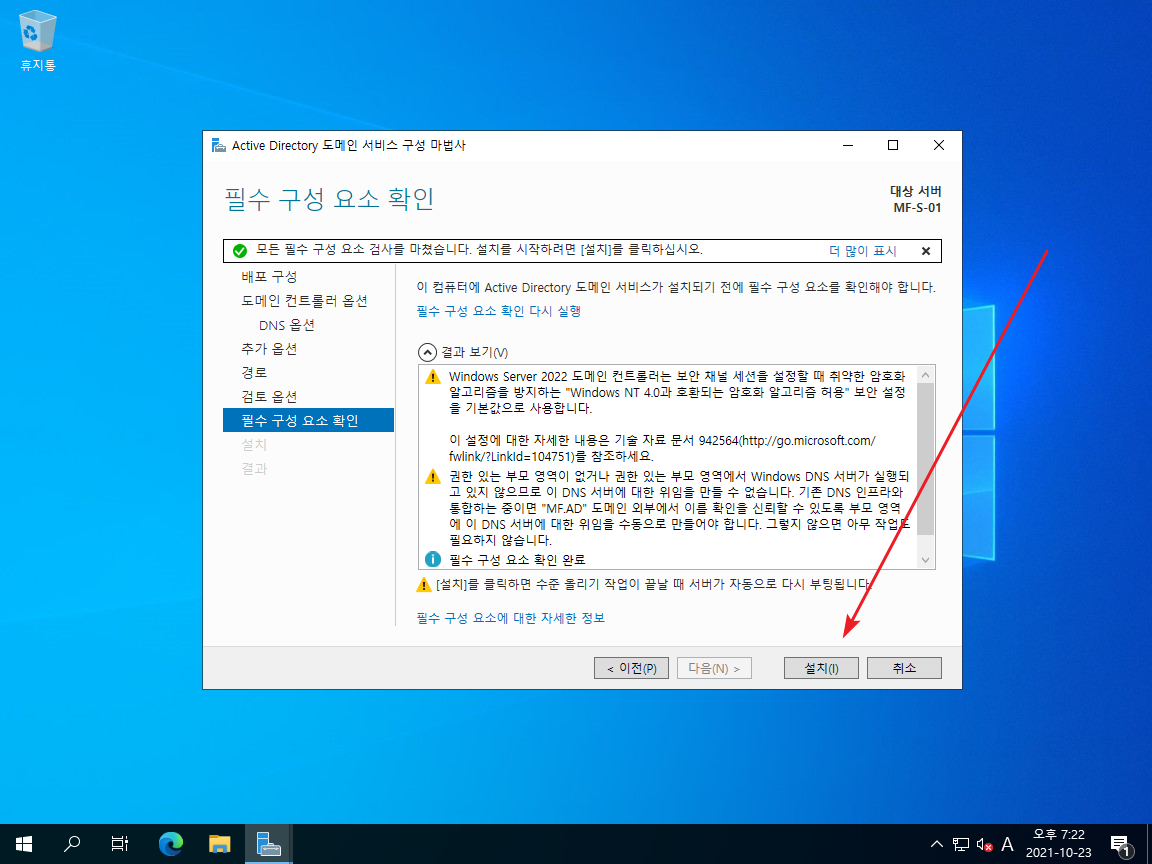Click the 필수 구성 요소 확인 다시 실행 link

pos(498,311)
